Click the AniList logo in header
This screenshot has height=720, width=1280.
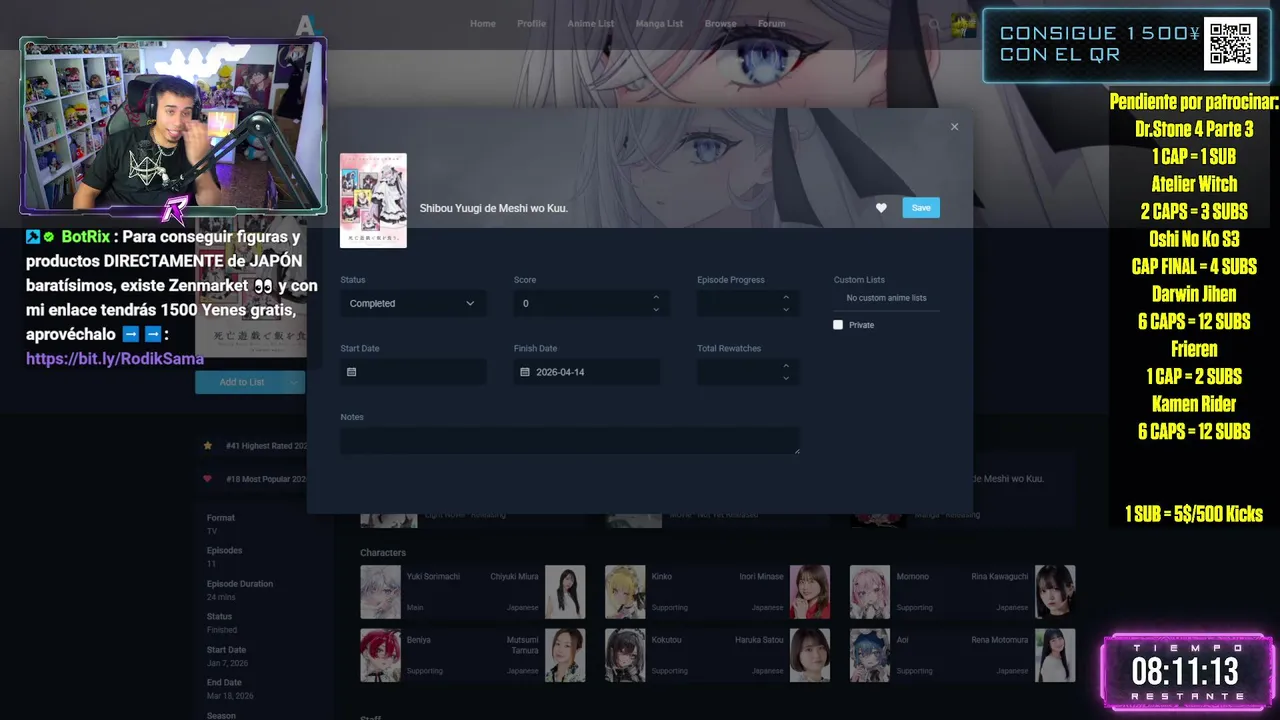tap(306, 24)
